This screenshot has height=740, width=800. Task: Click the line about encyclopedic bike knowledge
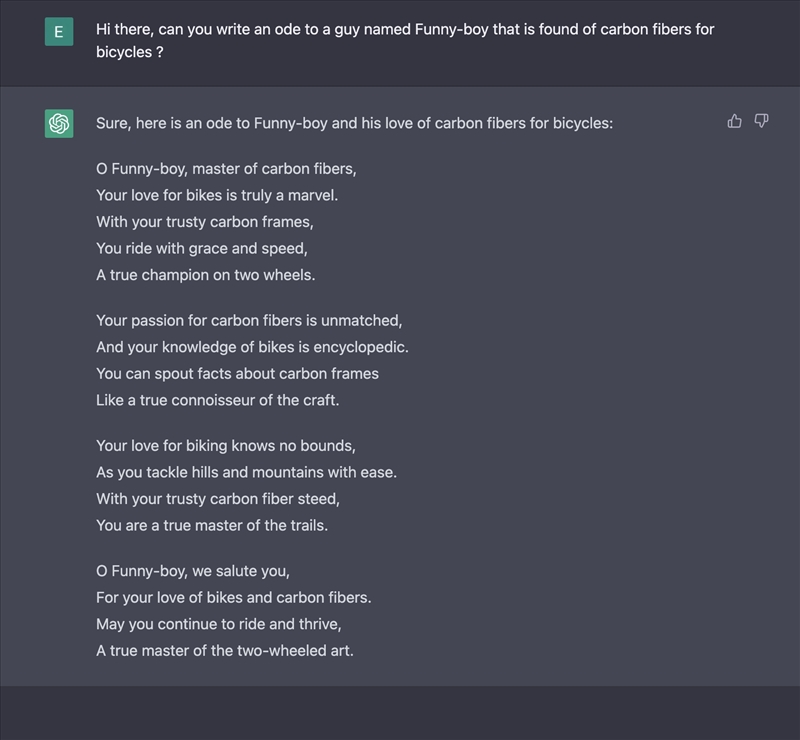point(252,347)
